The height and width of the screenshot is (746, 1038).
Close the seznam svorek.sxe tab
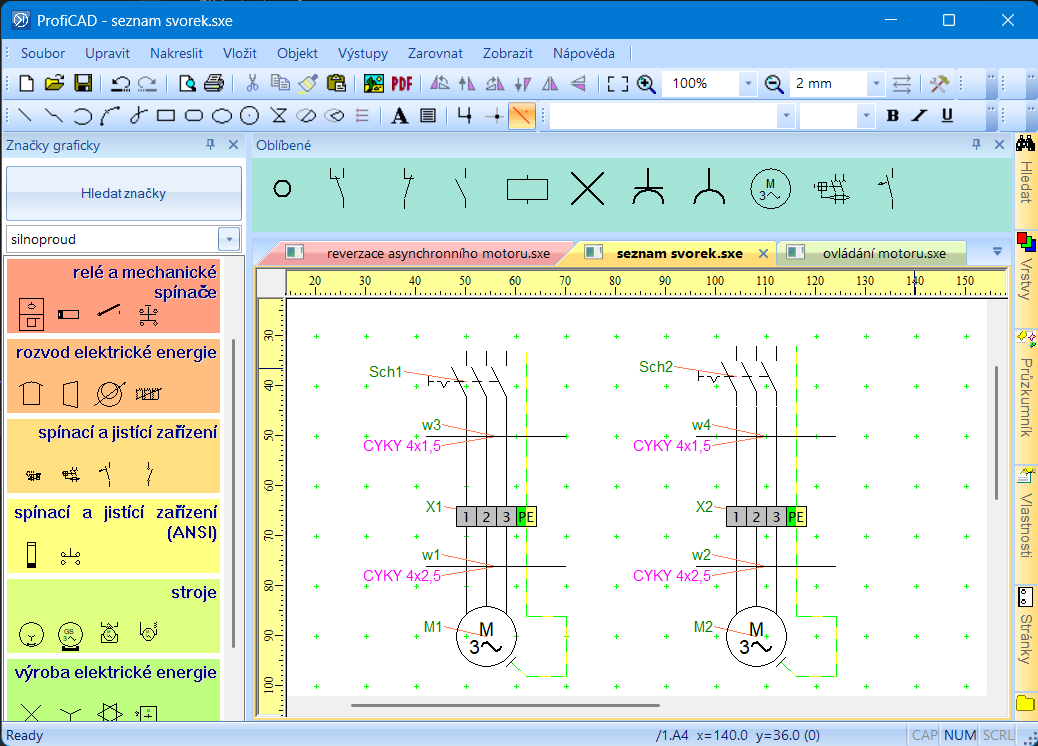click(763, 254)
